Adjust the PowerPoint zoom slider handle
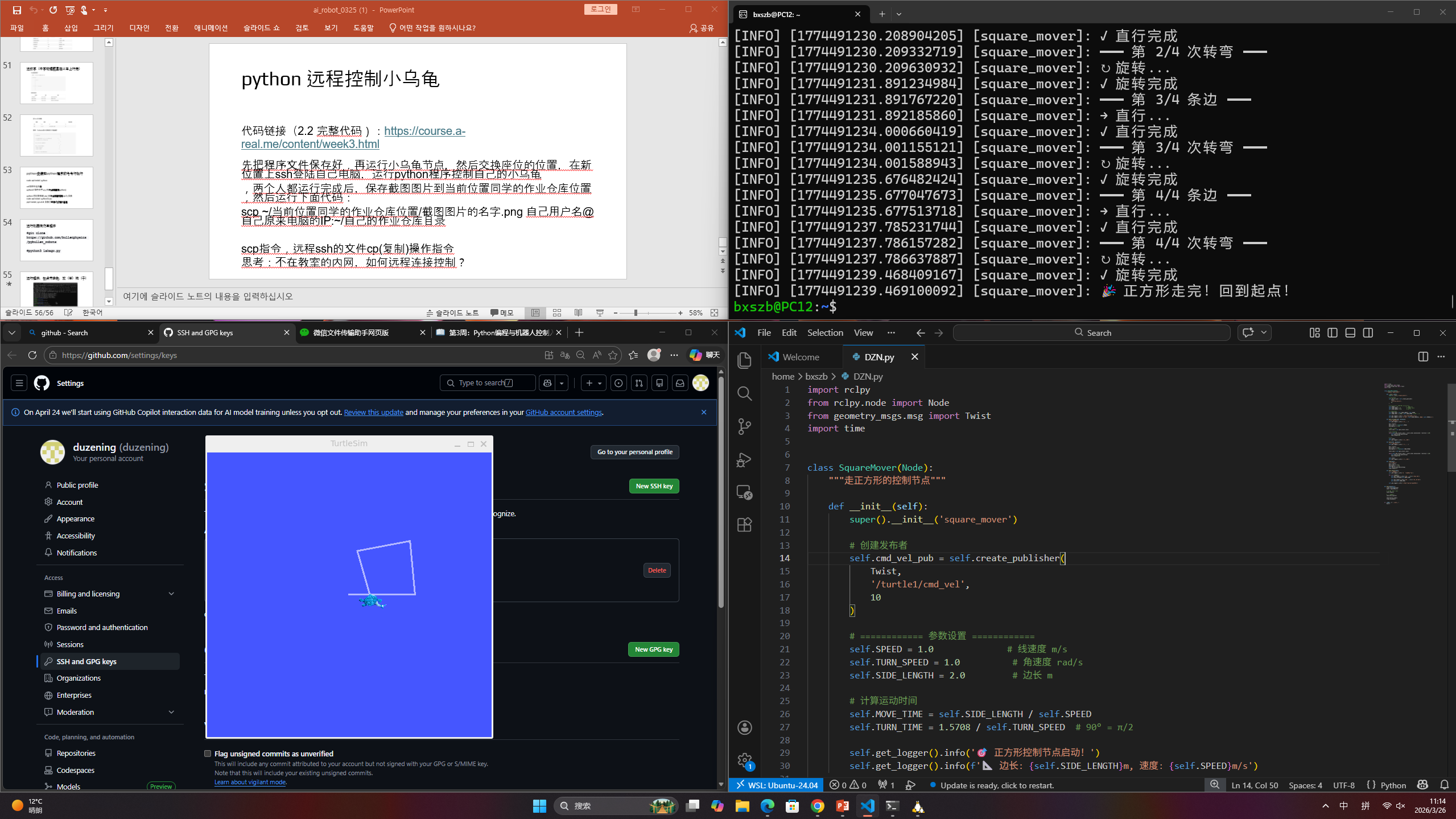The image size is (1456, 819). click(635, 312)
